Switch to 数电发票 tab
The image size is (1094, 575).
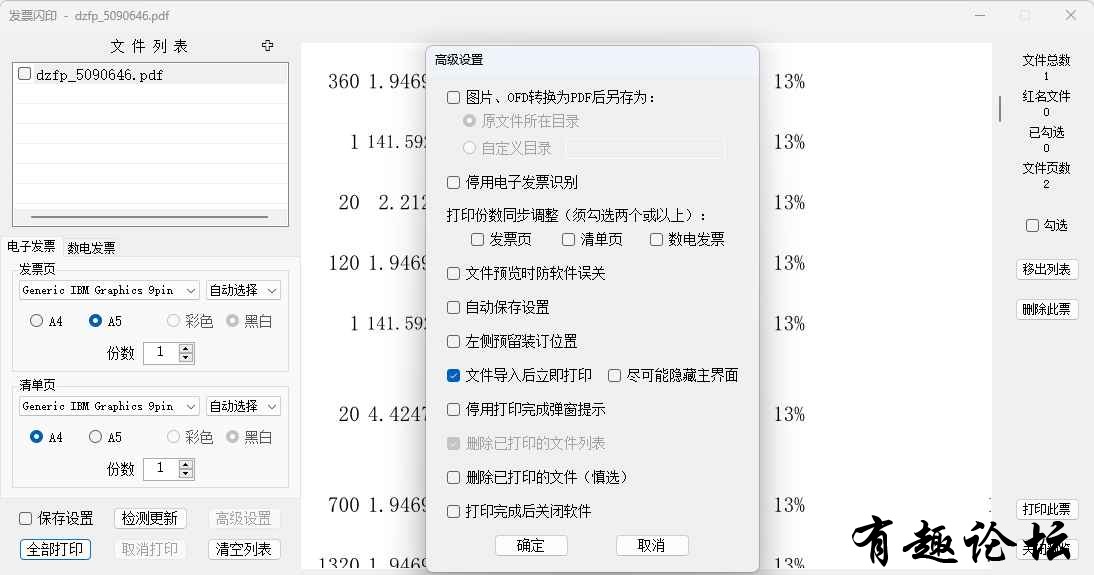[x=91, y=248]
